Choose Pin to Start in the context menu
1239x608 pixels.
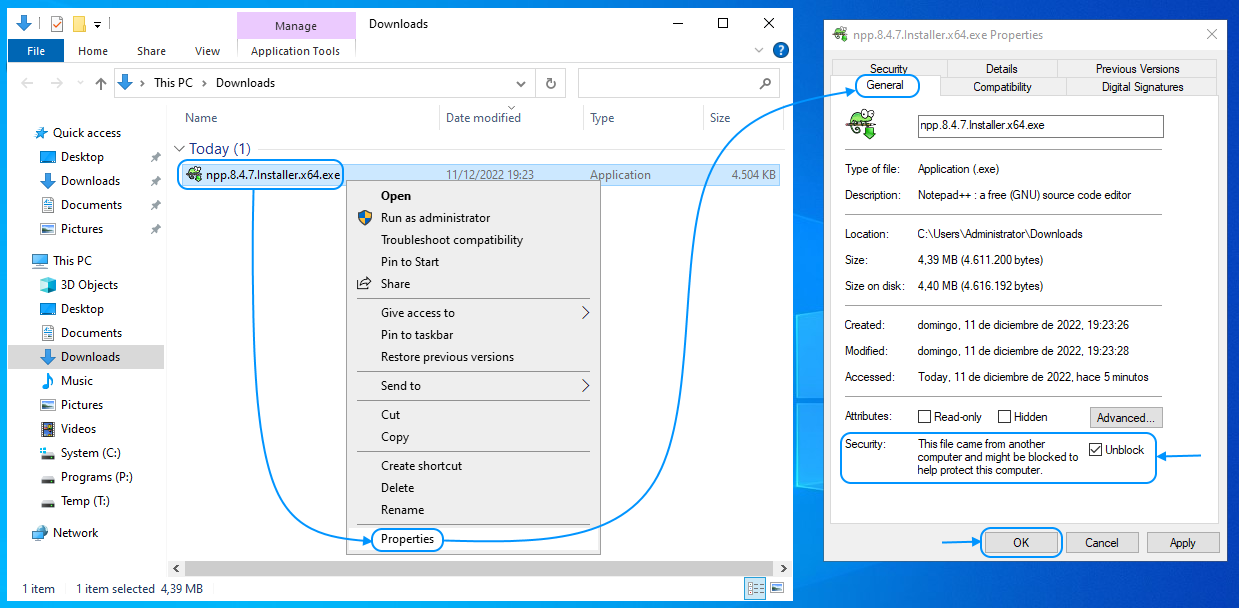(x=410, y=262)
